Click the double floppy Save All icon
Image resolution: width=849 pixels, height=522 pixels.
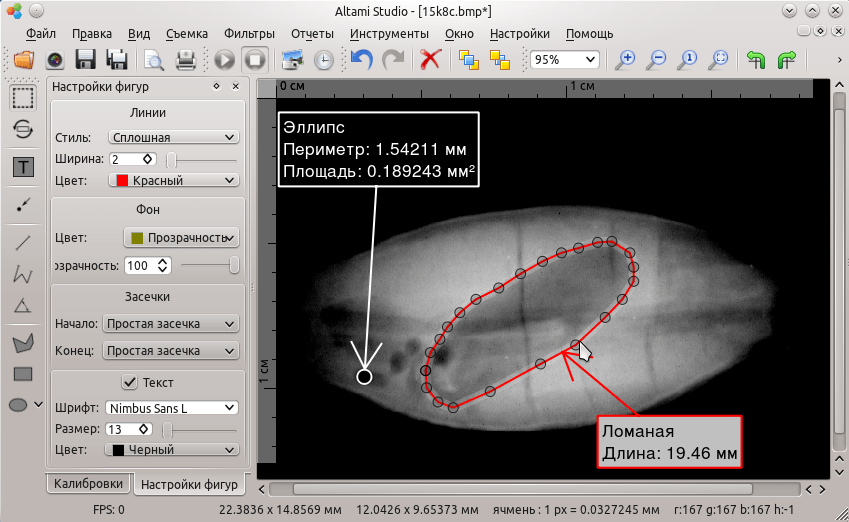point(116,60)
